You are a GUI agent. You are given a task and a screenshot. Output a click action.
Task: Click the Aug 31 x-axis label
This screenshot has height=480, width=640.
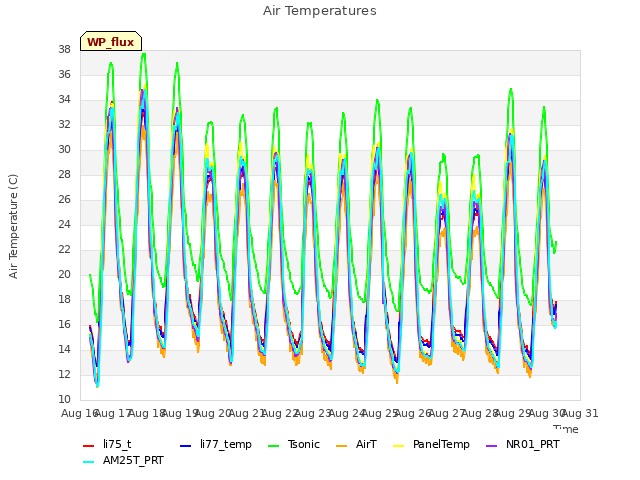click(580, 413)
